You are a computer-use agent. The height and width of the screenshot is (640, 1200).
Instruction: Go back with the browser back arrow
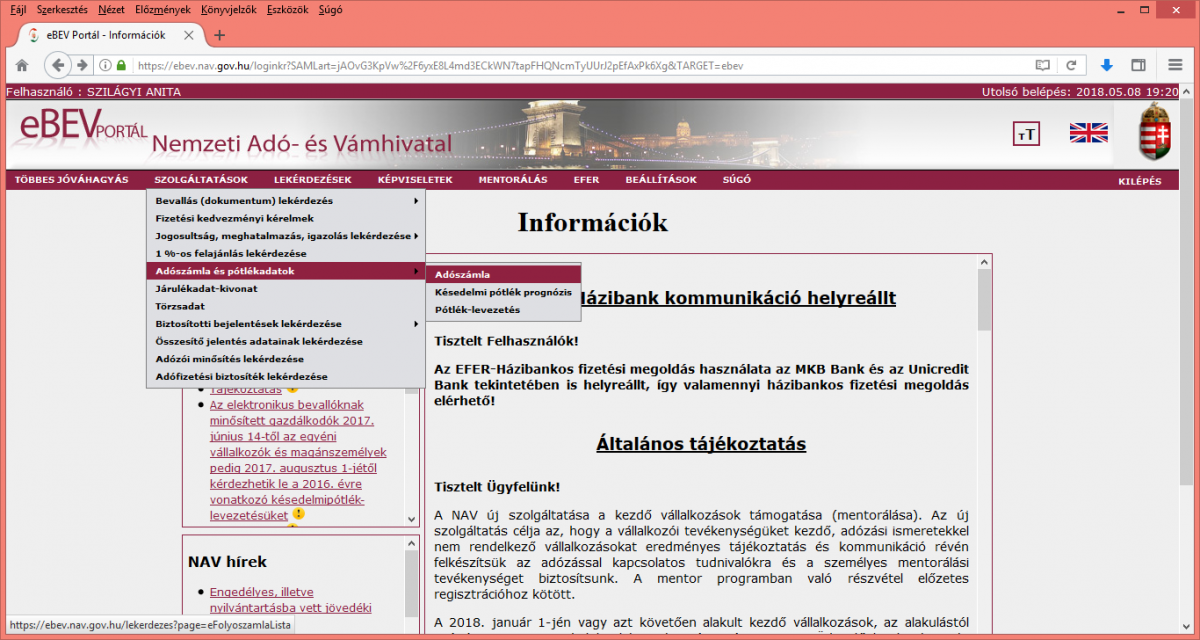coord(57,65)
